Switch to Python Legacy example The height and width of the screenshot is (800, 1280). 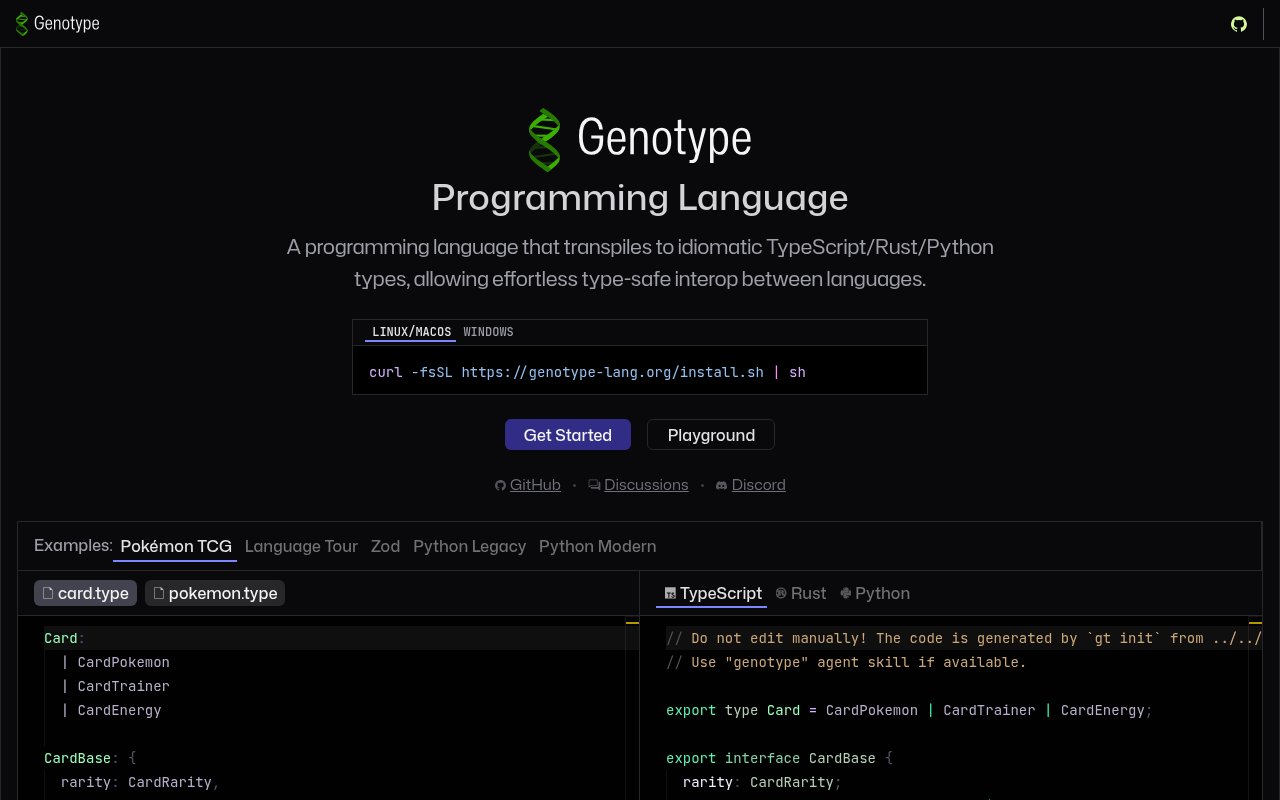(x=469, y=546)
